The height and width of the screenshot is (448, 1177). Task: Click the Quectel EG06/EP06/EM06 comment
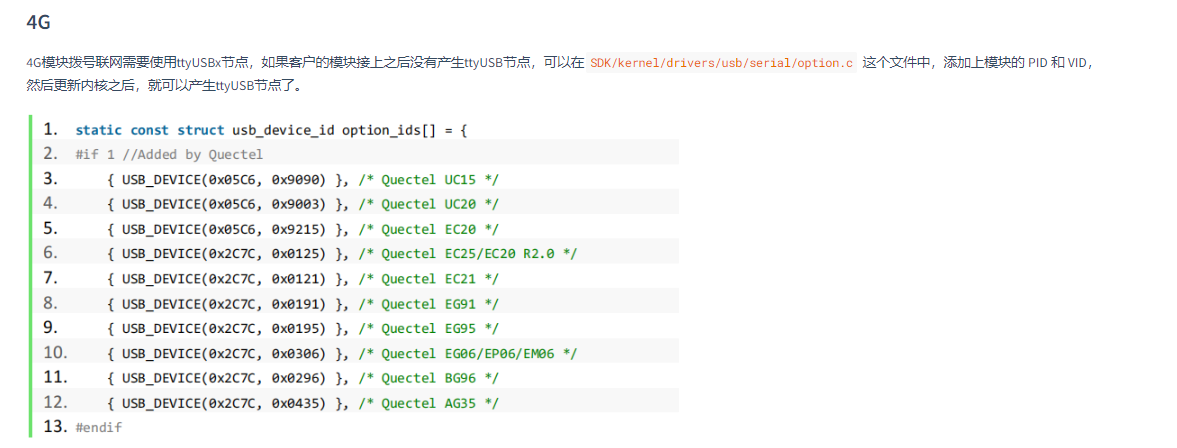pos(467,353)
